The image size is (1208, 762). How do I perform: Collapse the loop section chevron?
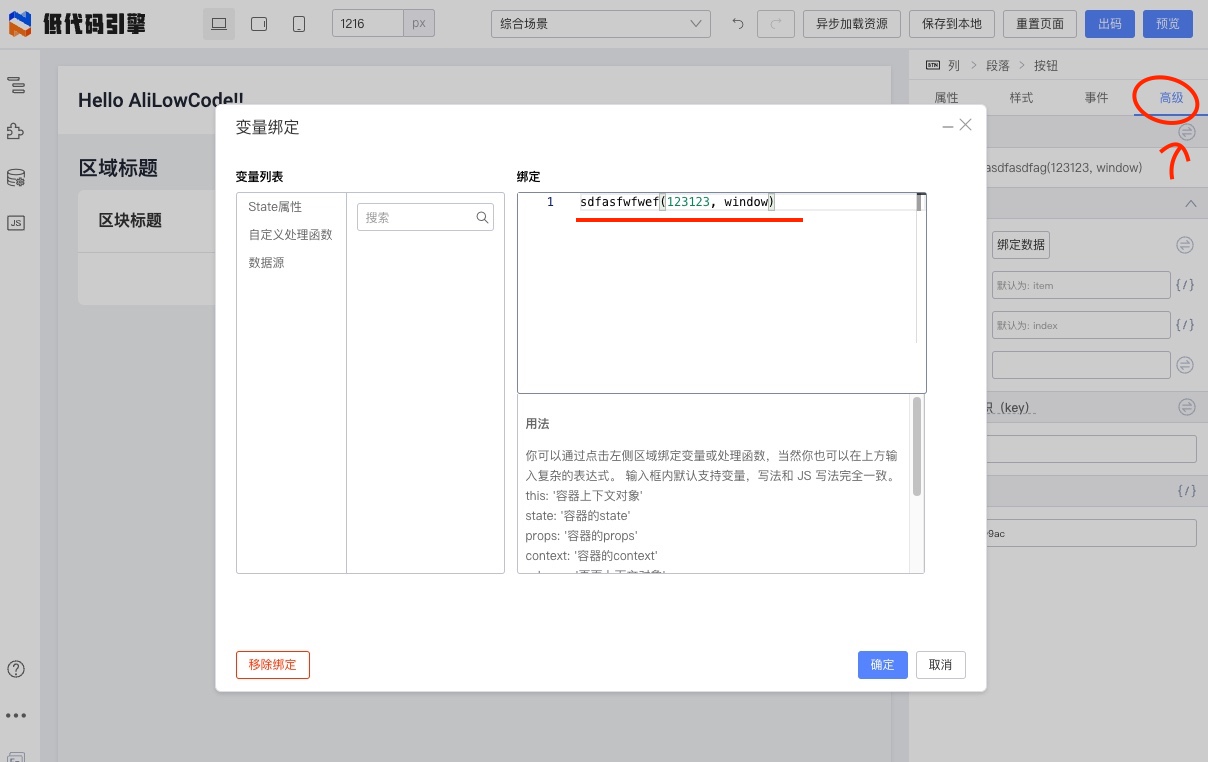pos(1190,204)
